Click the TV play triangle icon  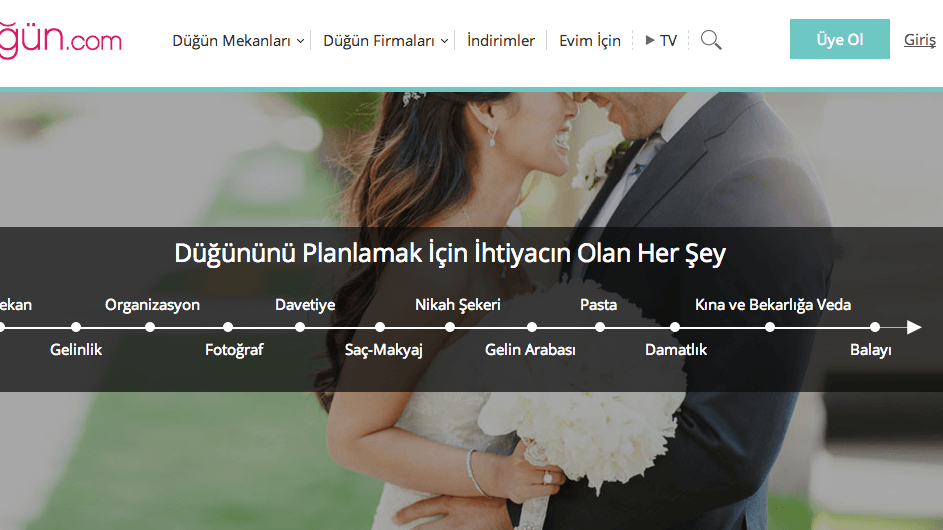650,40
